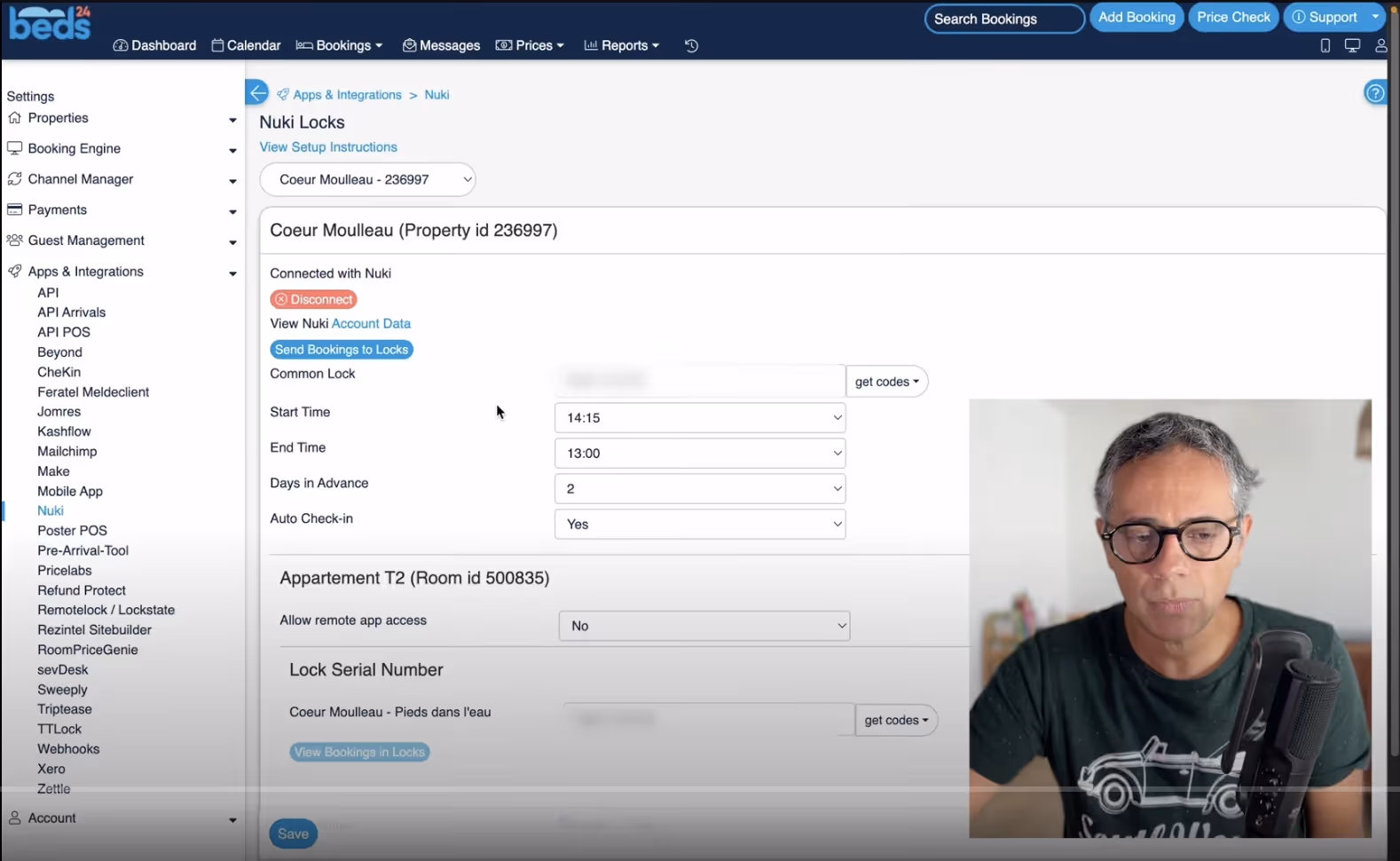Open the Refund Protect item
The height and width of the screenshot is (861, 1400).
pos(82,590)
